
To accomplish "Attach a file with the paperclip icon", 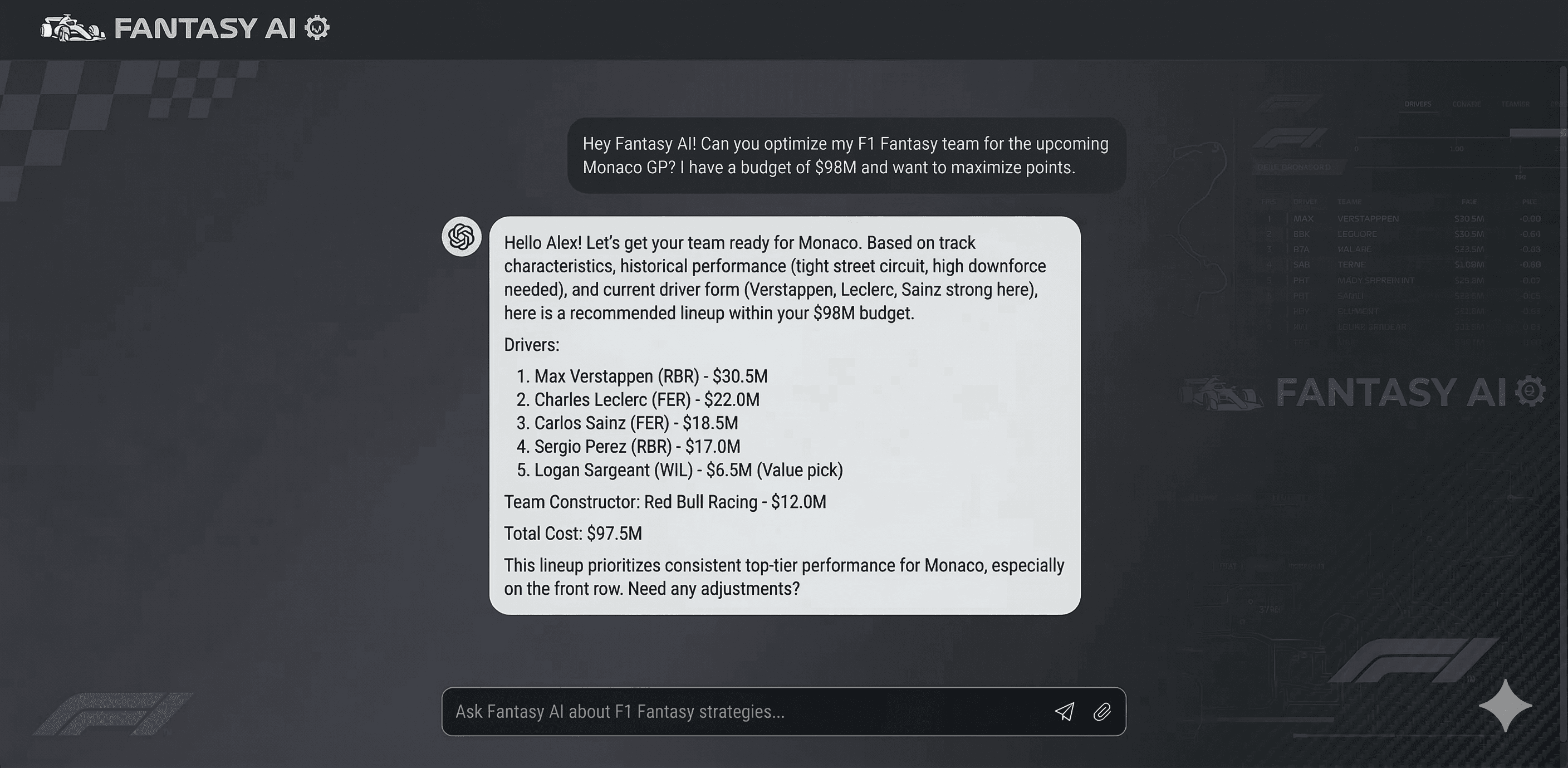I will (x=1104, y=711).
